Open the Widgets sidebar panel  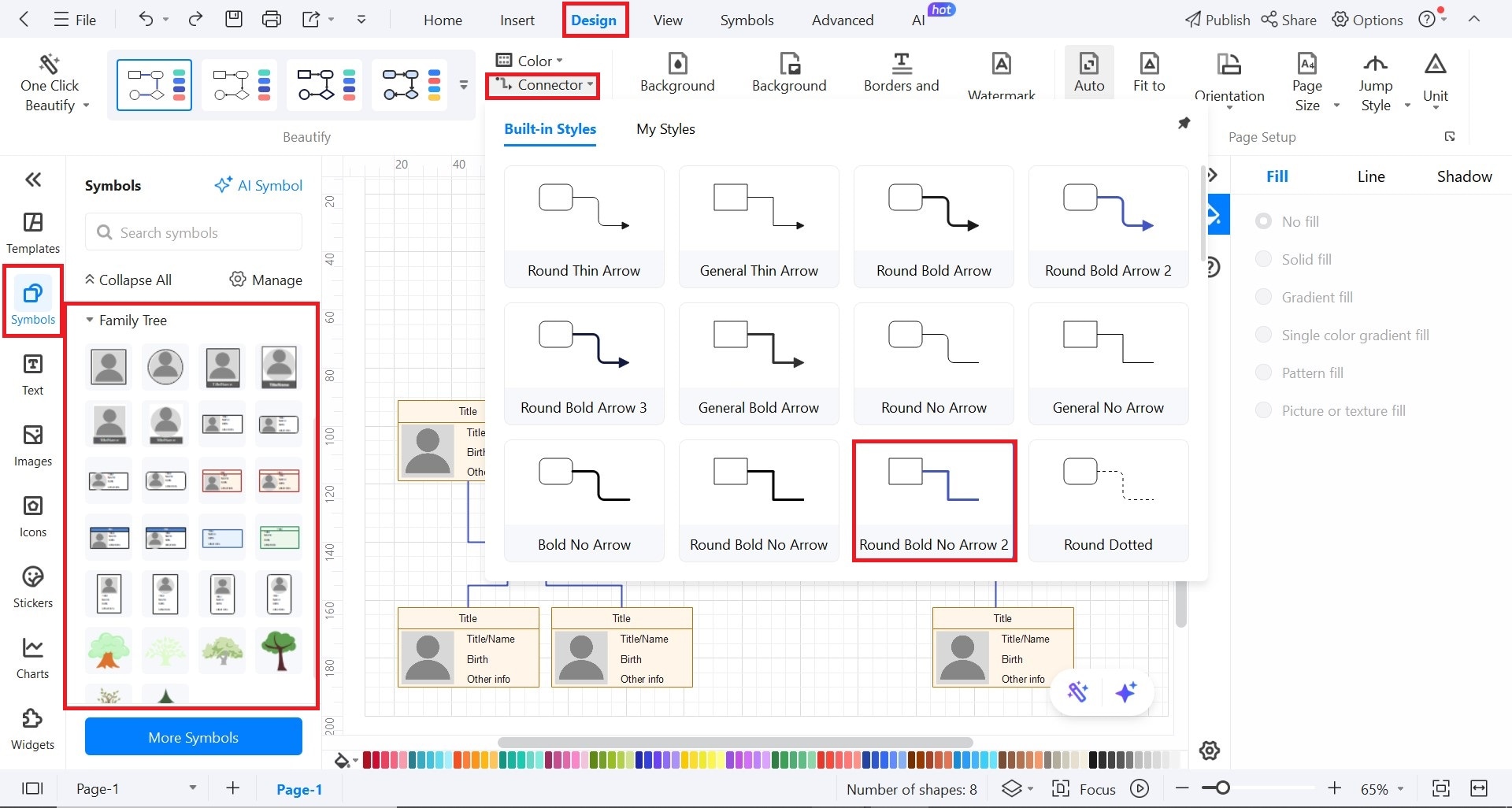pyautogui.click(x=33, y=729)
